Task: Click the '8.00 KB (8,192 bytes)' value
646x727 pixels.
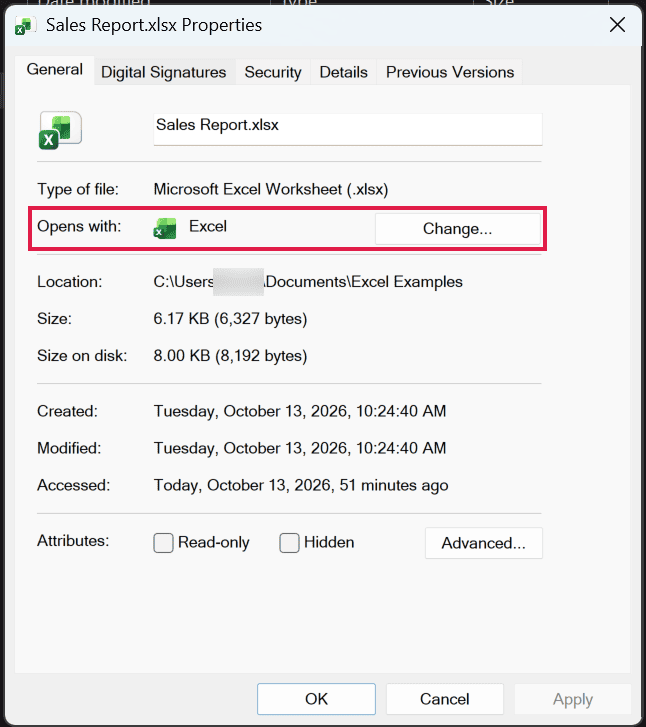Action: point(230,356)
